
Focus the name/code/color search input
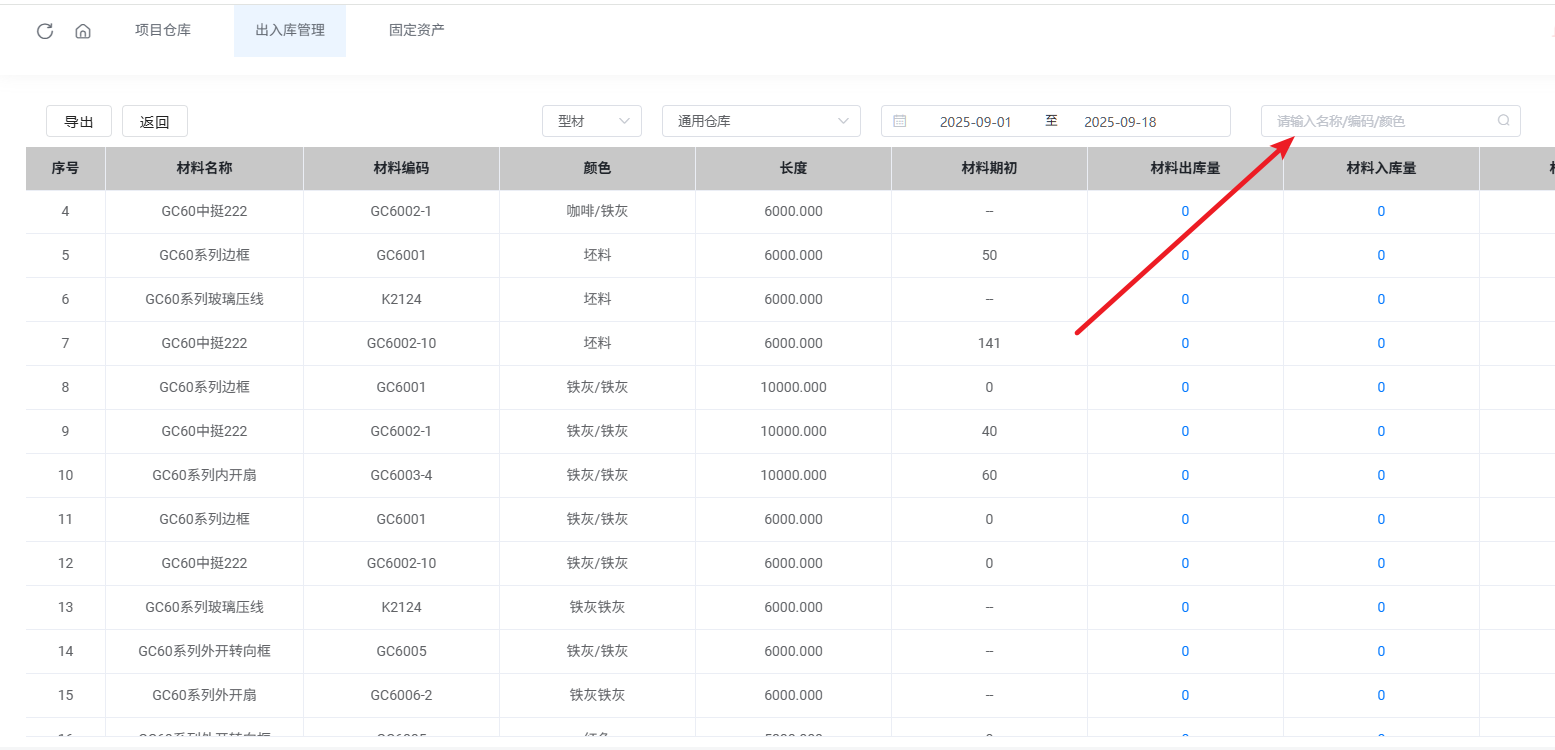click(x=1380, y=121)
